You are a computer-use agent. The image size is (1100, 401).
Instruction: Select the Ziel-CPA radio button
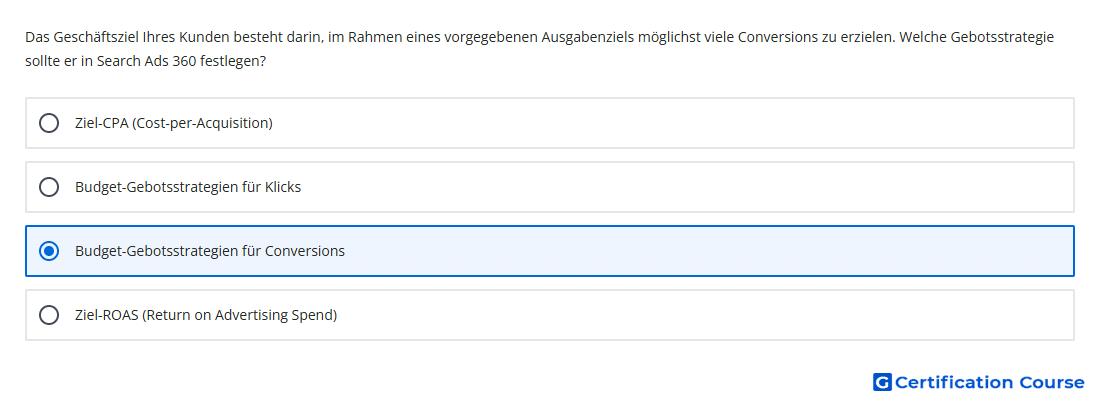[49, 123]
